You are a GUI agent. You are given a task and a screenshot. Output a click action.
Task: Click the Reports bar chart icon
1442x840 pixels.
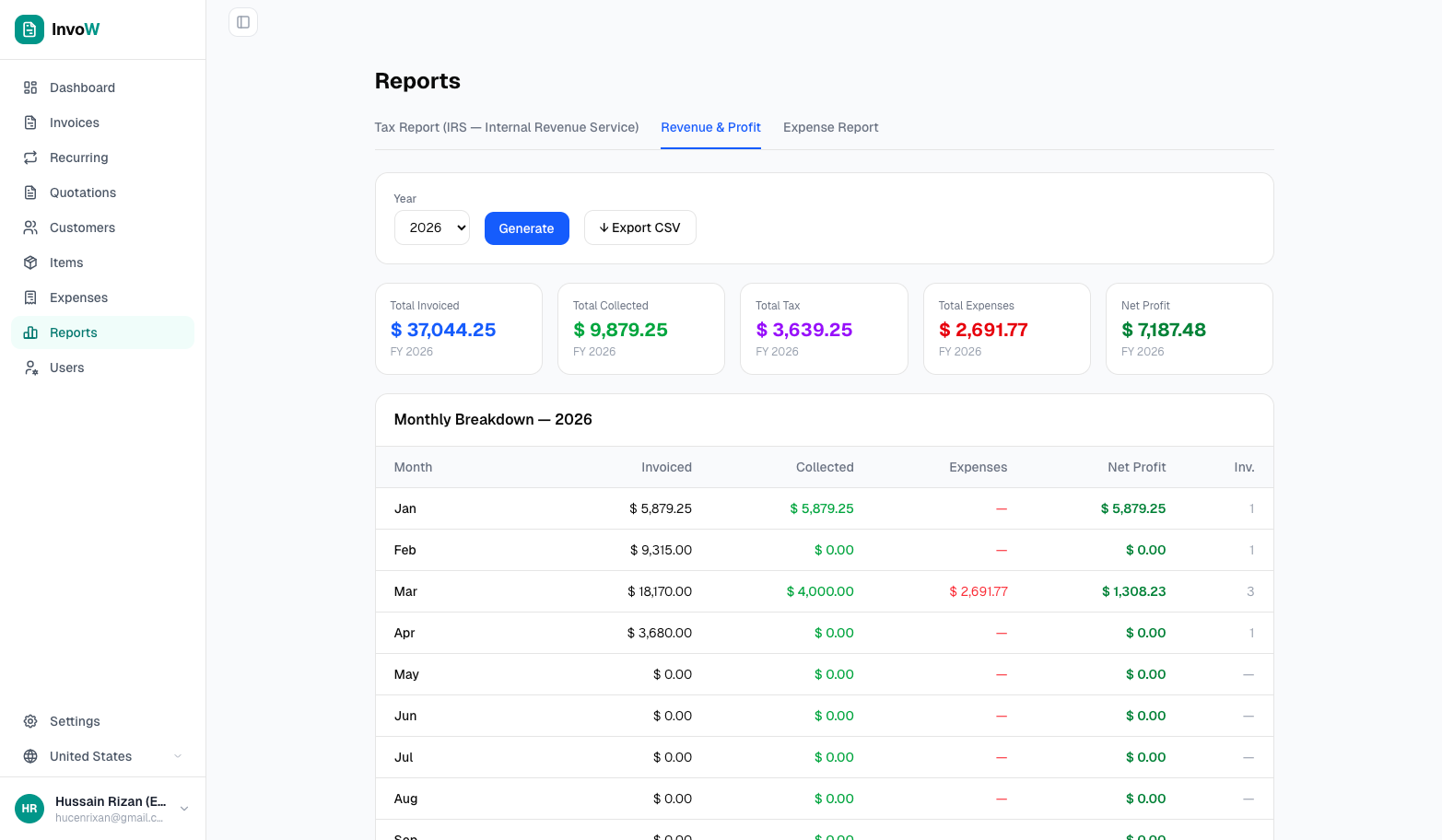tap(30, 332)
